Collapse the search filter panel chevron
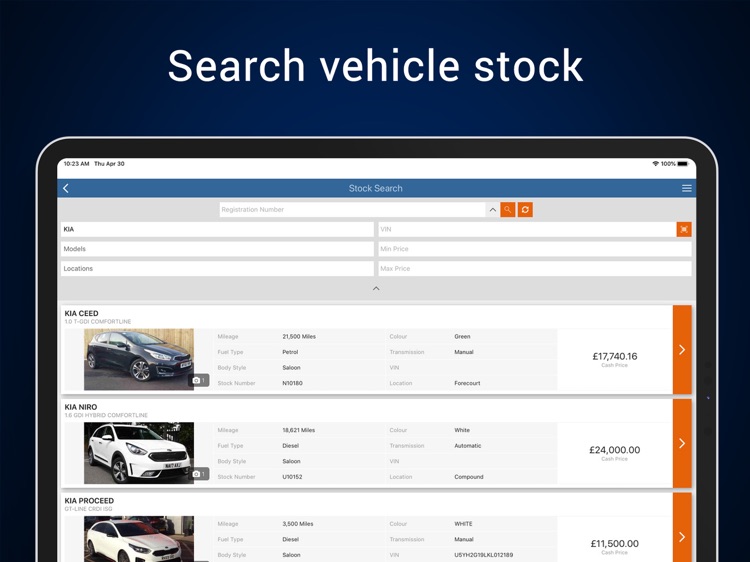This screenshot has height=562, width=750. [376, 288]
